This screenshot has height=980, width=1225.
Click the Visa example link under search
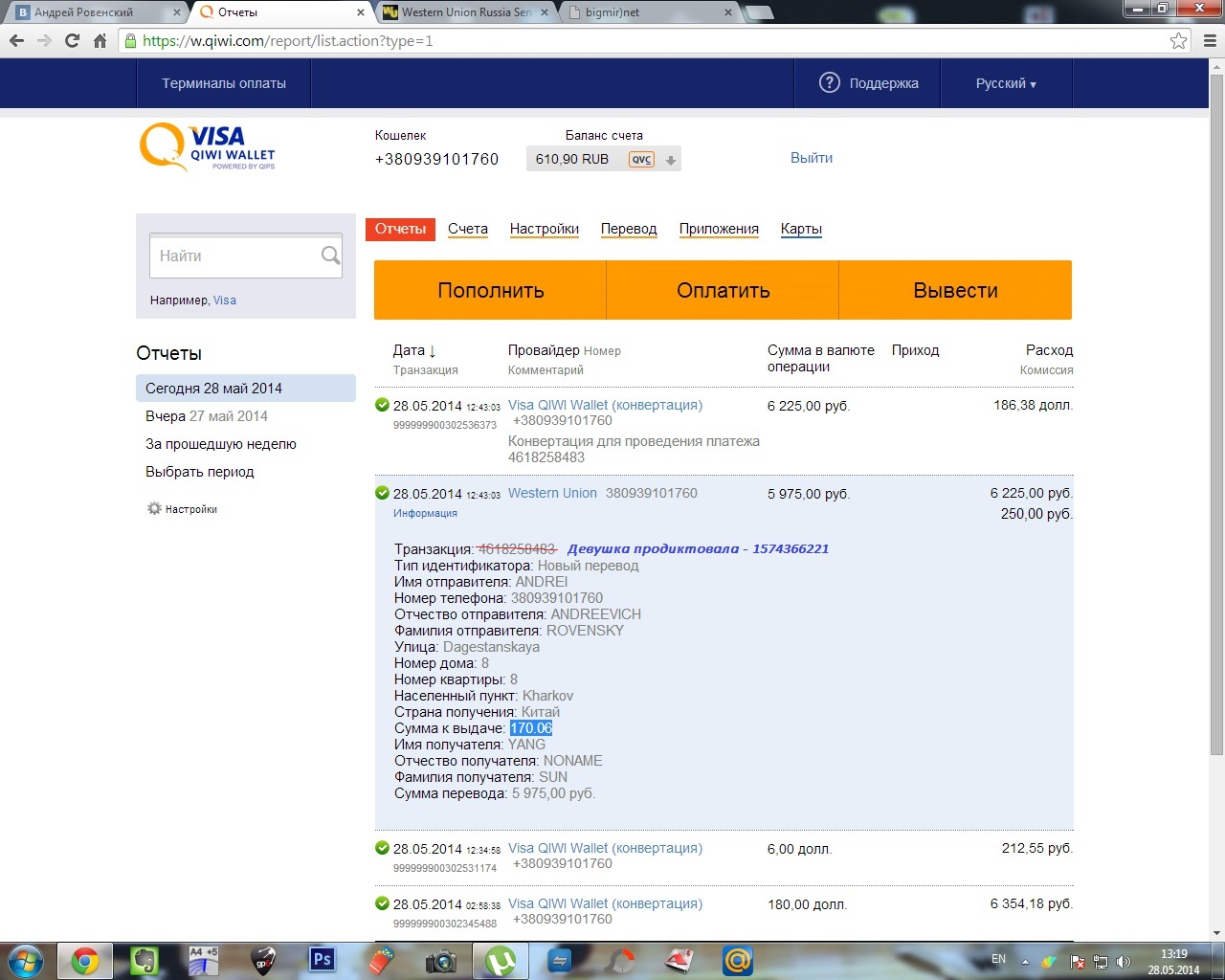click(x=225, y=301)
